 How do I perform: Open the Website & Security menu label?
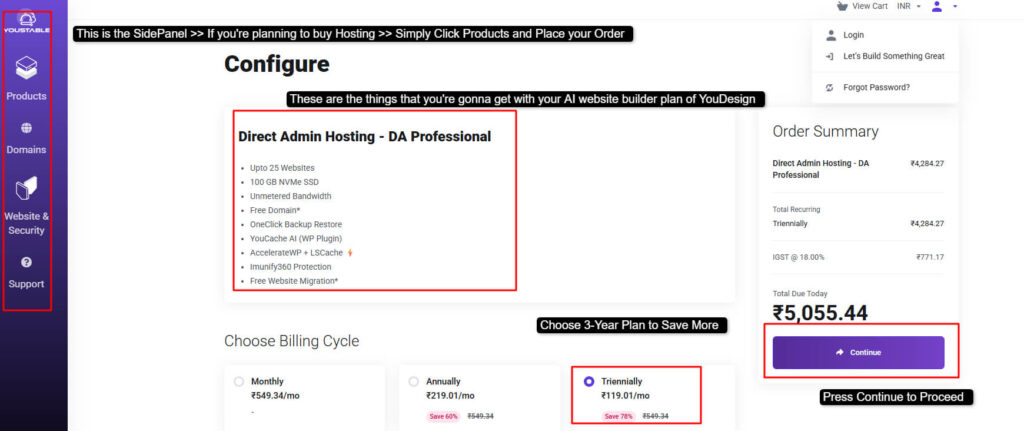click(x=26, y=223)
